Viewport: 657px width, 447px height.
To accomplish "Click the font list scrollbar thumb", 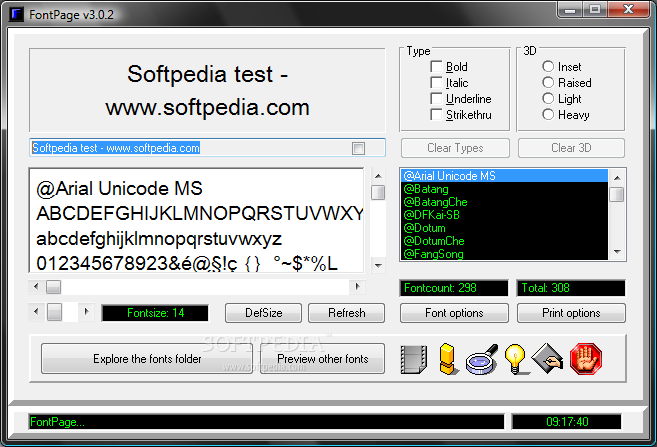I will click(x=617, y=194).
